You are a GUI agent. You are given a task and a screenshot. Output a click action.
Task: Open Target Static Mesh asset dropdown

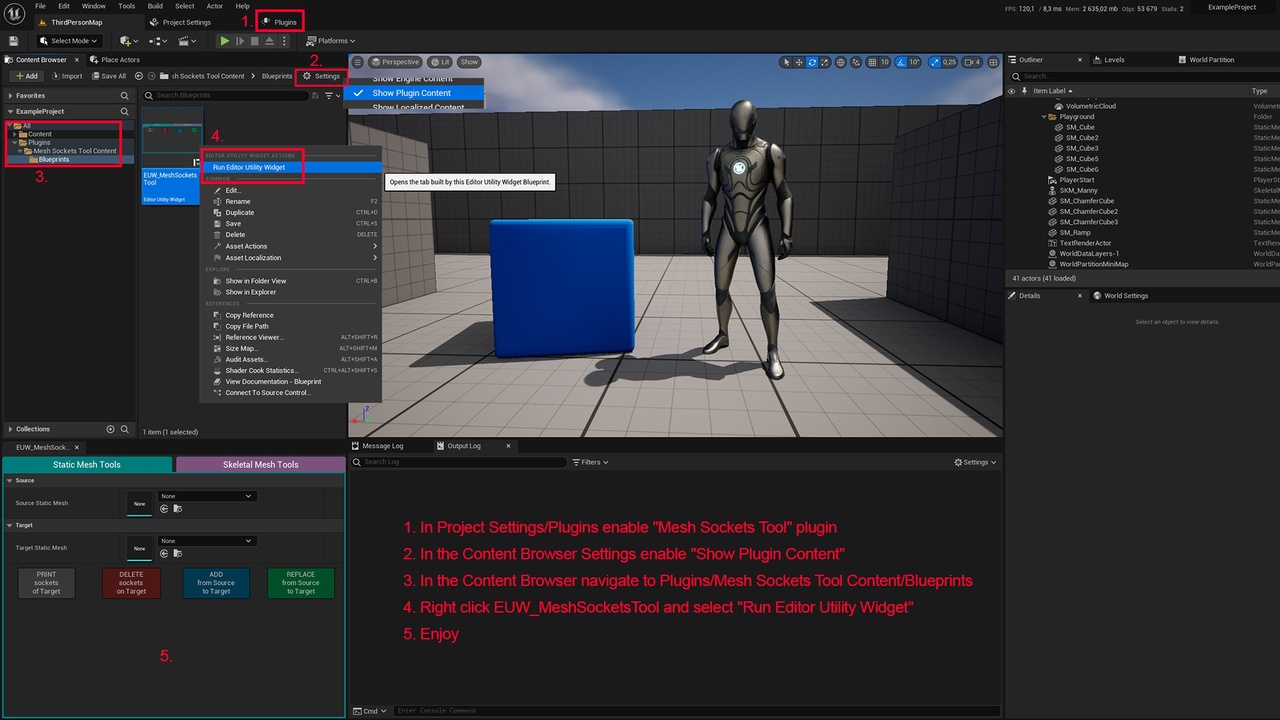pos(207,541)
